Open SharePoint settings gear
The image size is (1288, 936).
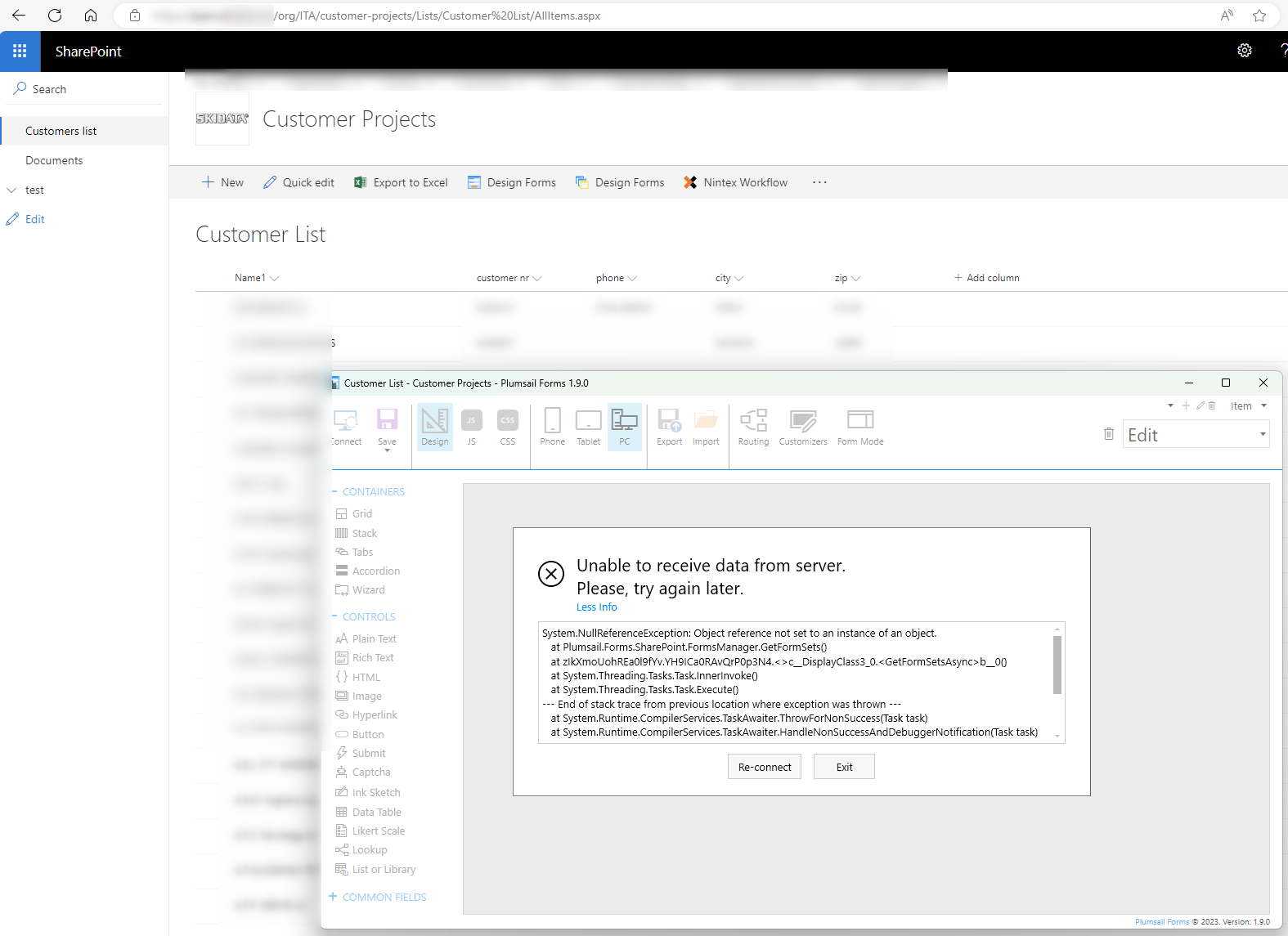(x=1244, y=51)
